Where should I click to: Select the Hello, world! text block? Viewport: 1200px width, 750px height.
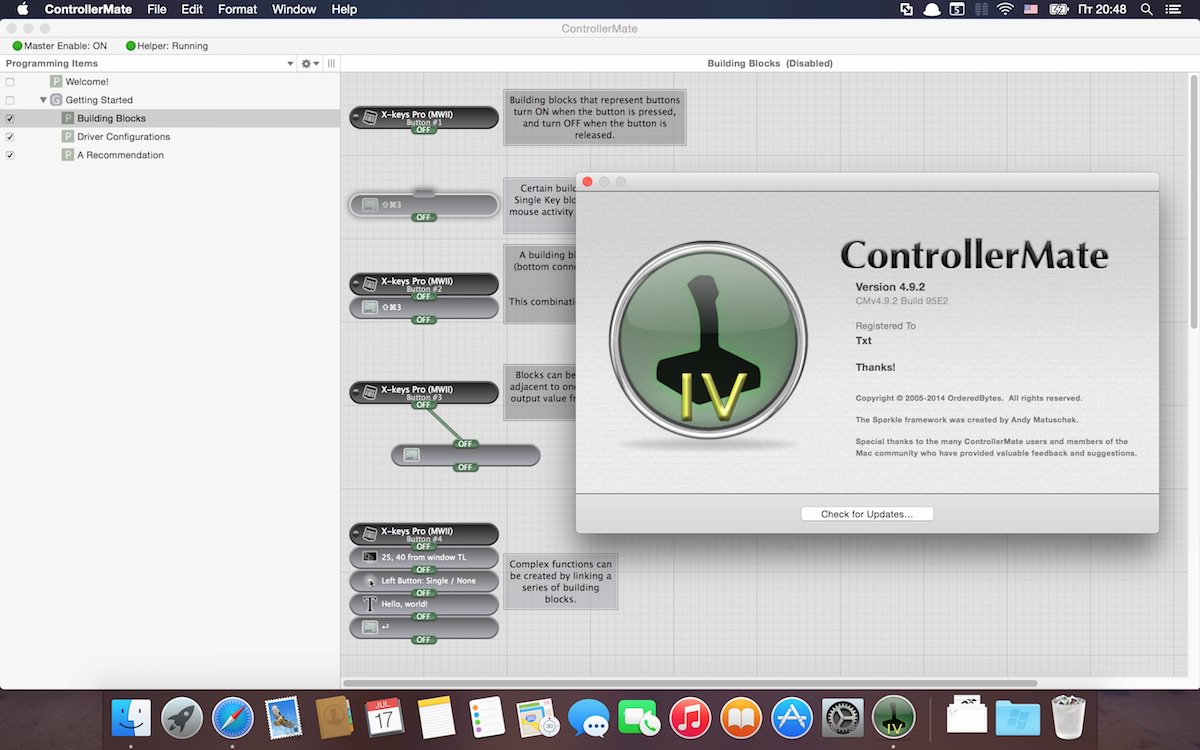(424, 604)
